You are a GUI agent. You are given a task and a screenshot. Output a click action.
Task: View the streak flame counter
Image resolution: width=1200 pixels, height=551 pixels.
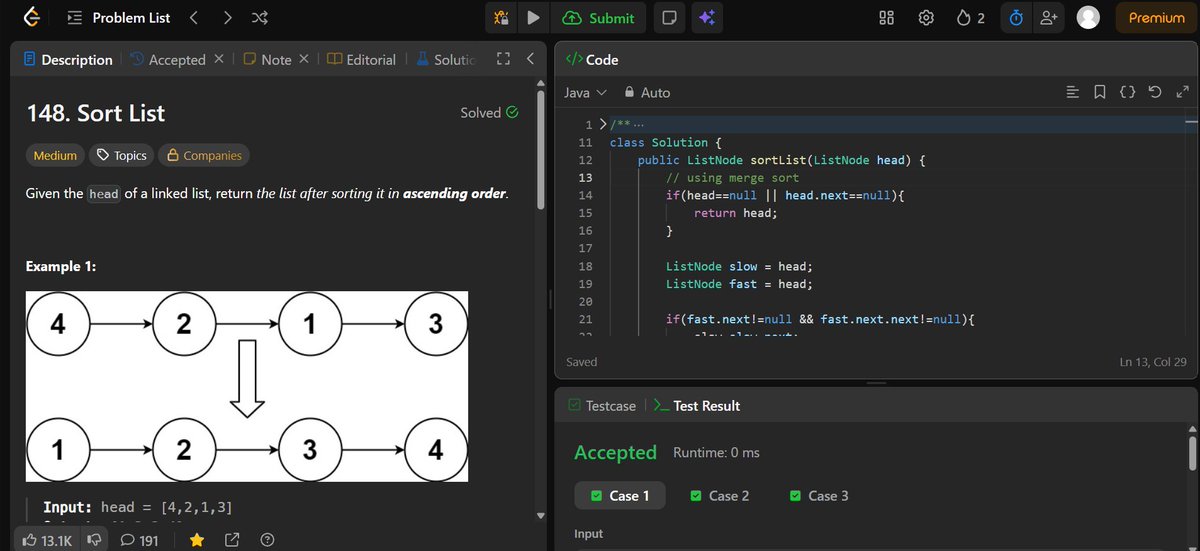pos(971,18)
